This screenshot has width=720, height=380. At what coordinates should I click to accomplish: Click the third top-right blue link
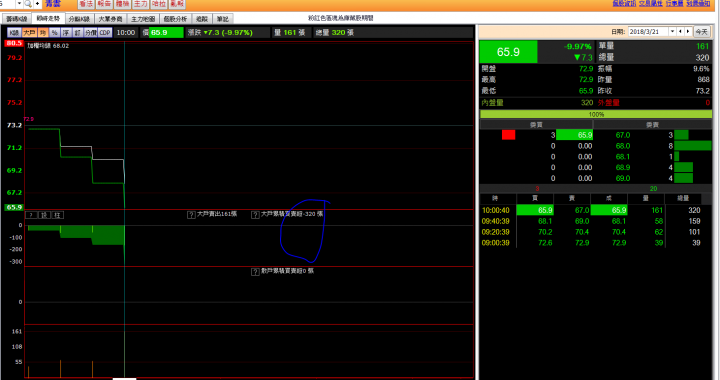(x=675, y=3)
